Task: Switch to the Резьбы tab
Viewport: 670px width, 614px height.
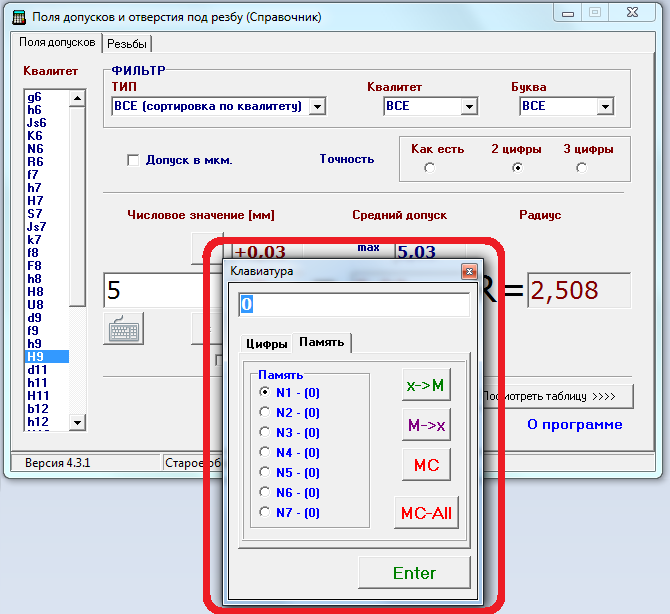Action: (127, 44)
